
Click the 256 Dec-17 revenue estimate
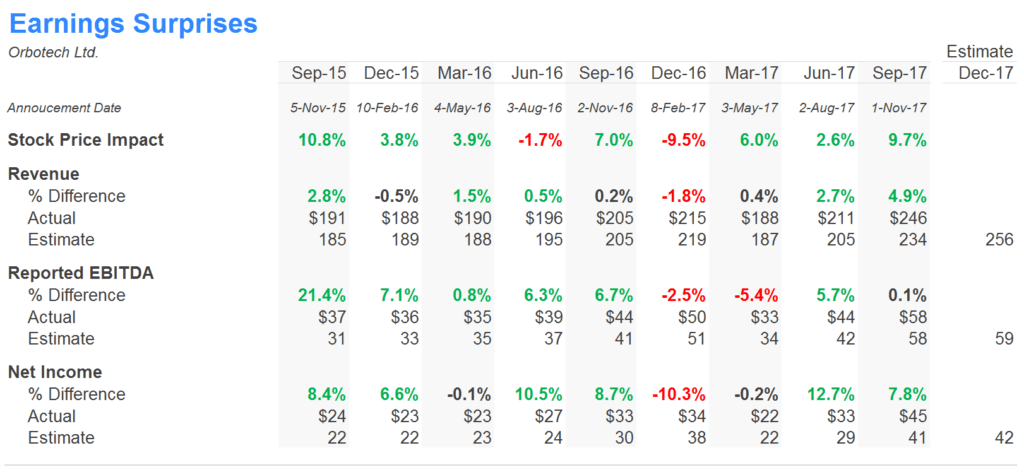point(997,240)
